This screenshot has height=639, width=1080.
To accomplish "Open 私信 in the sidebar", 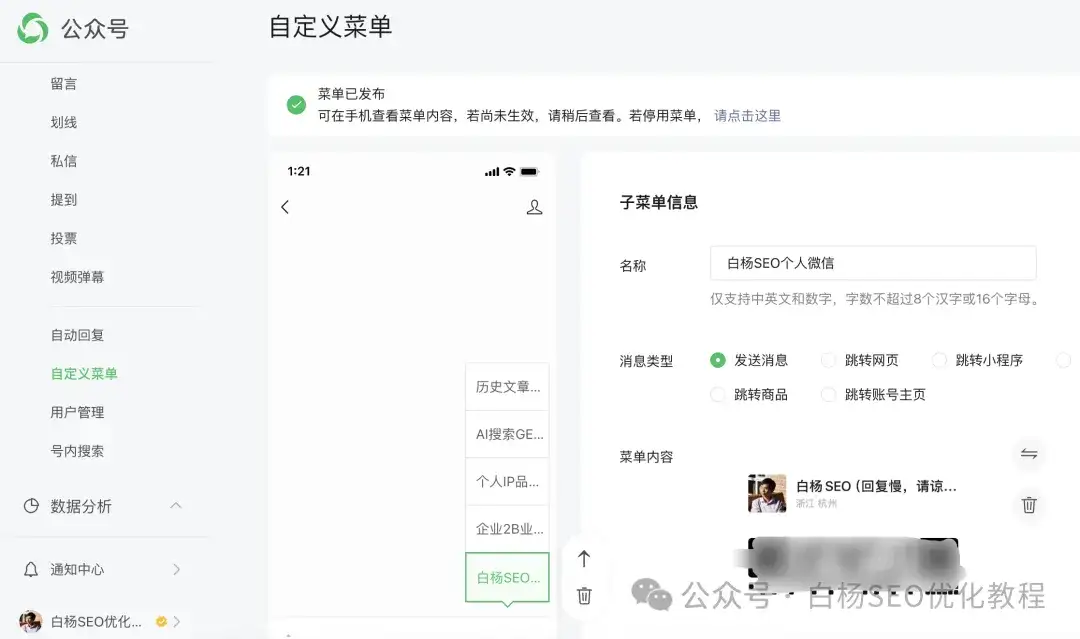I will (63, 161).
